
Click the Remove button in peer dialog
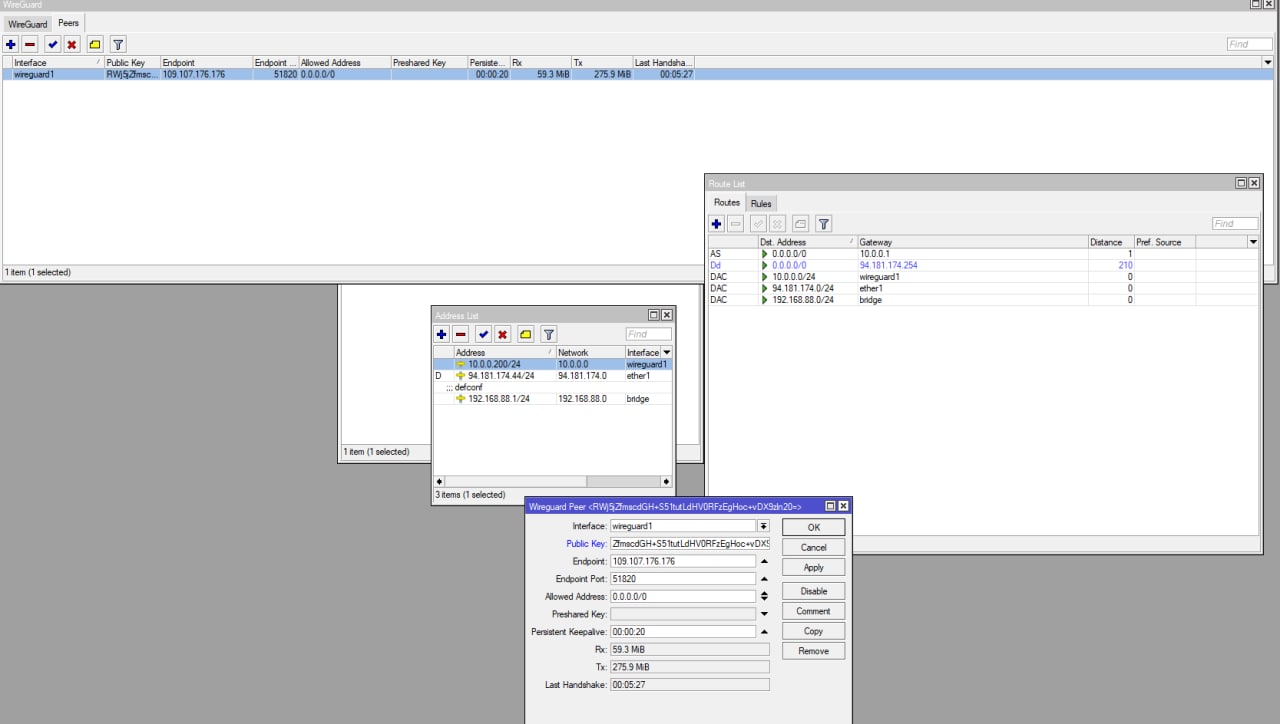[813, 651]
